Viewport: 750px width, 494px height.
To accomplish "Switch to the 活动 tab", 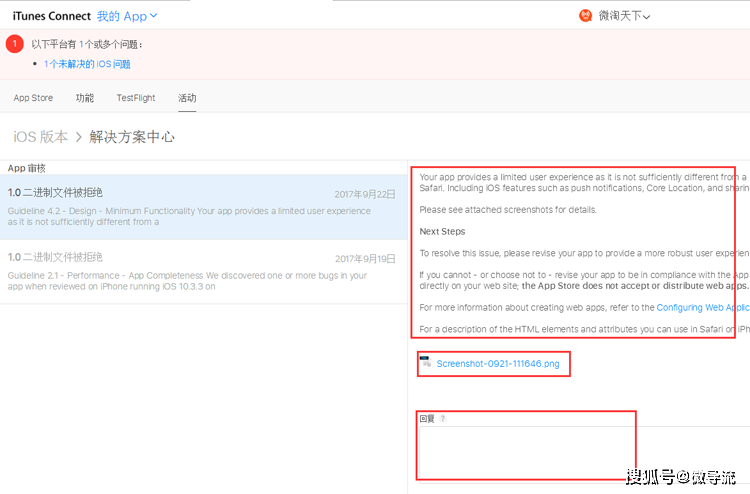I will coord(187,98).
